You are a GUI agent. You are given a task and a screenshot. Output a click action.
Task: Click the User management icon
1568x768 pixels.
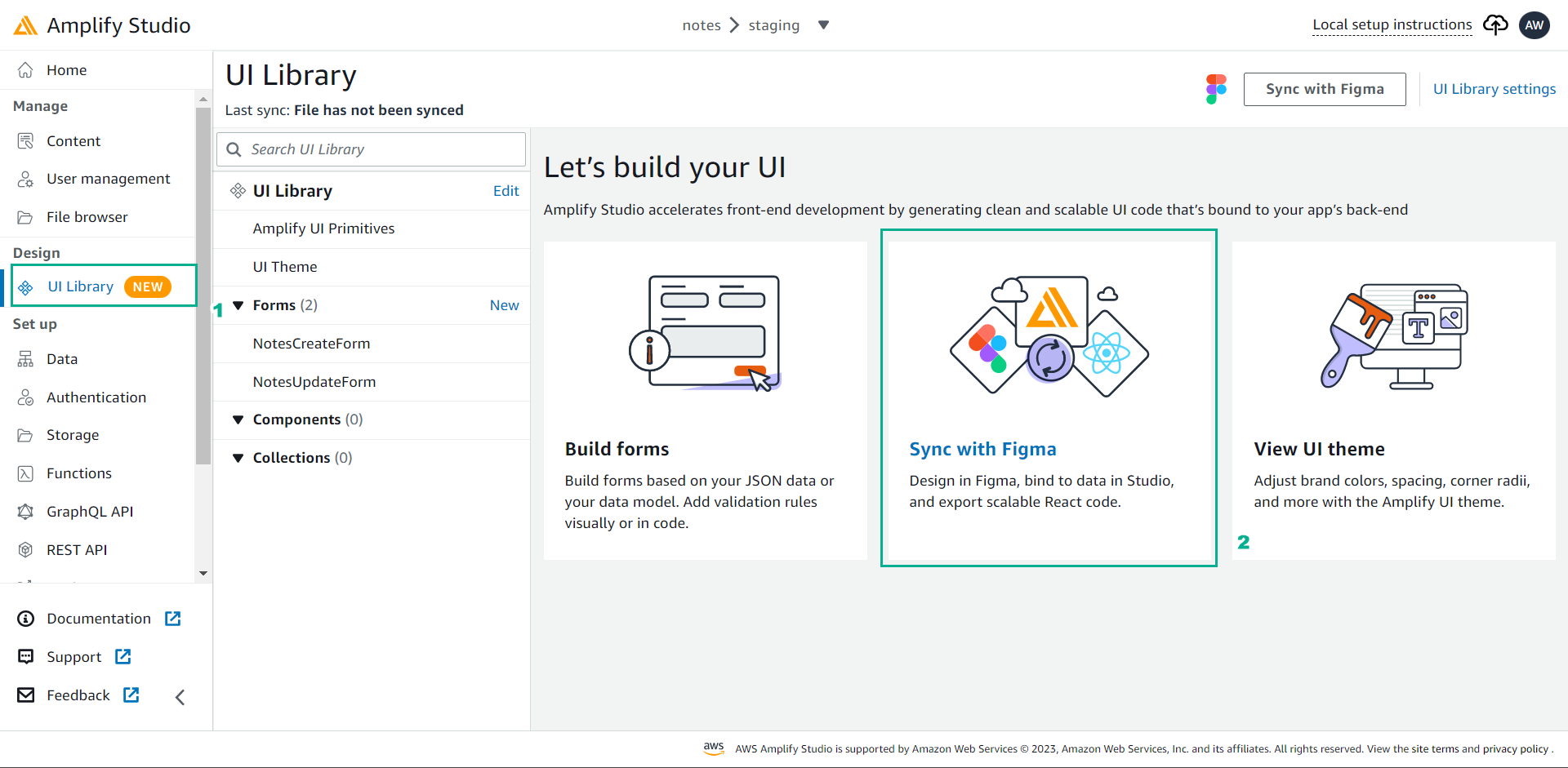(x=25, y=179)
